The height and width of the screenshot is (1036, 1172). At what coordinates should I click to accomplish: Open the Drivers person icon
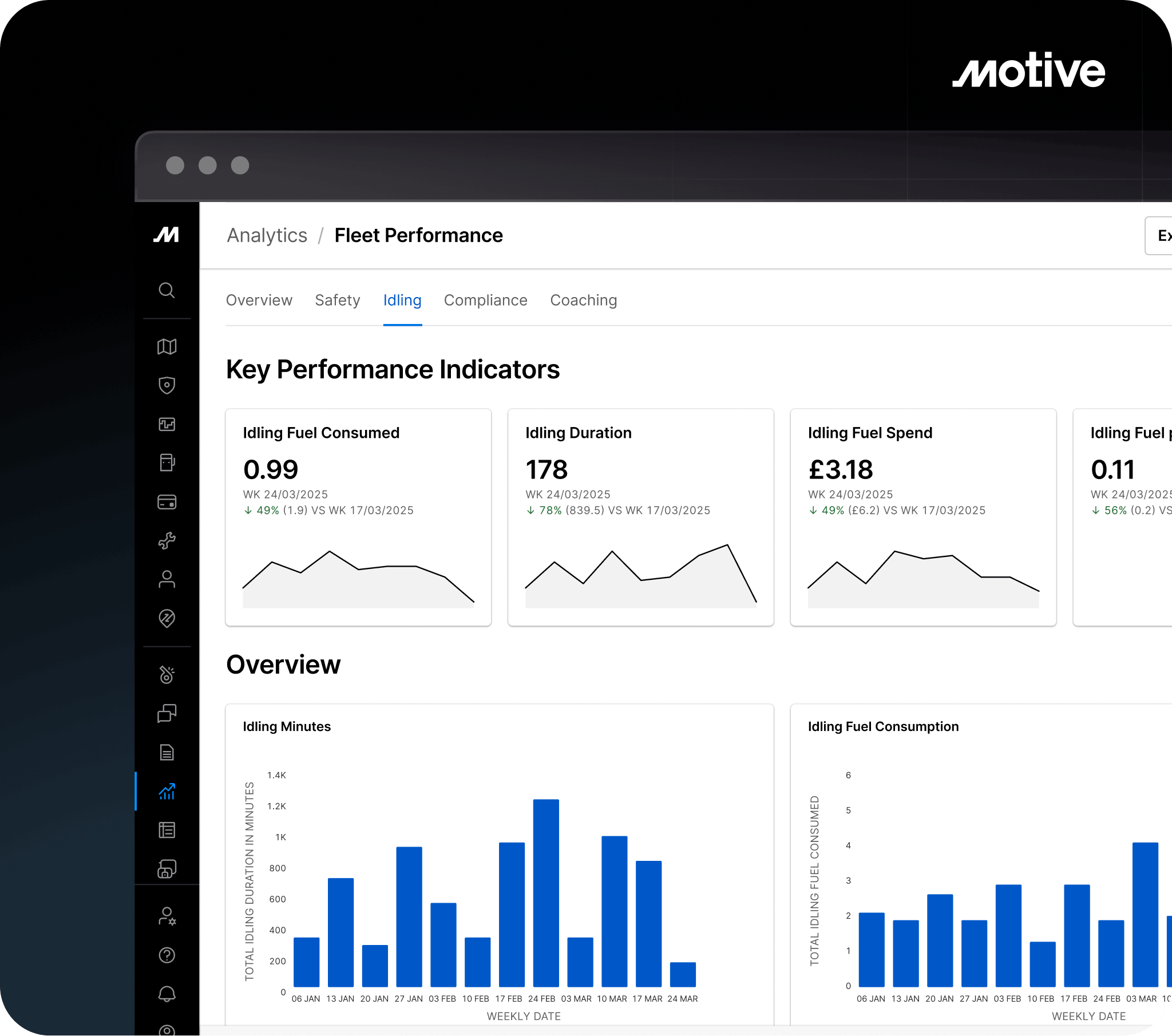(x=167, y=580)
